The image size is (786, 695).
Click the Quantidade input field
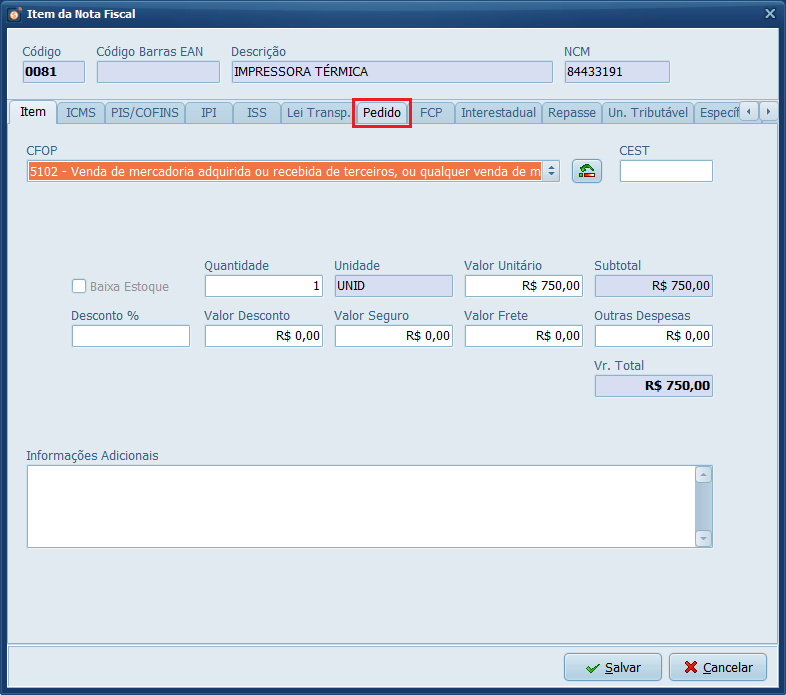[263, 286]
